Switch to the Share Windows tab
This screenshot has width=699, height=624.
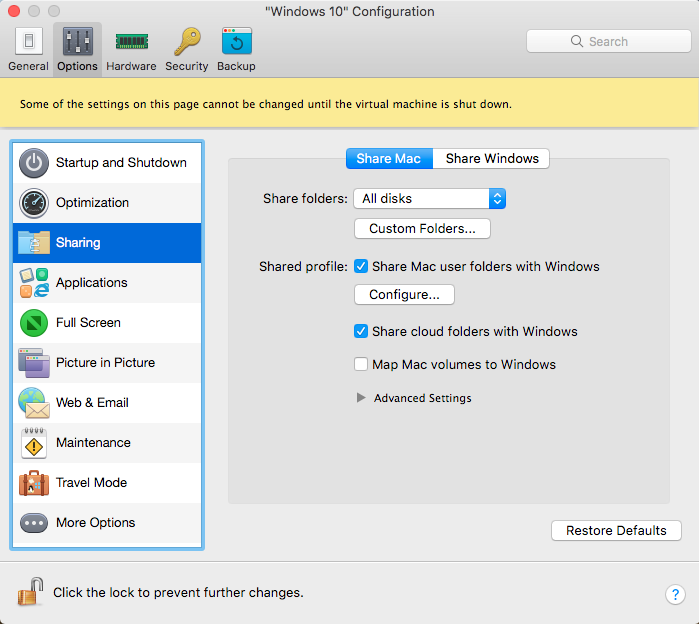tap(491, 158)
